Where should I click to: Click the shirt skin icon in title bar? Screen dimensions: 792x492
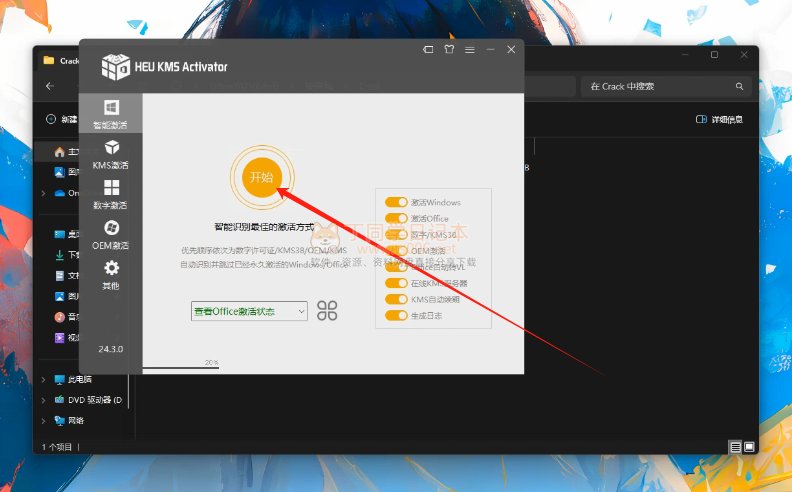[449, 50]
